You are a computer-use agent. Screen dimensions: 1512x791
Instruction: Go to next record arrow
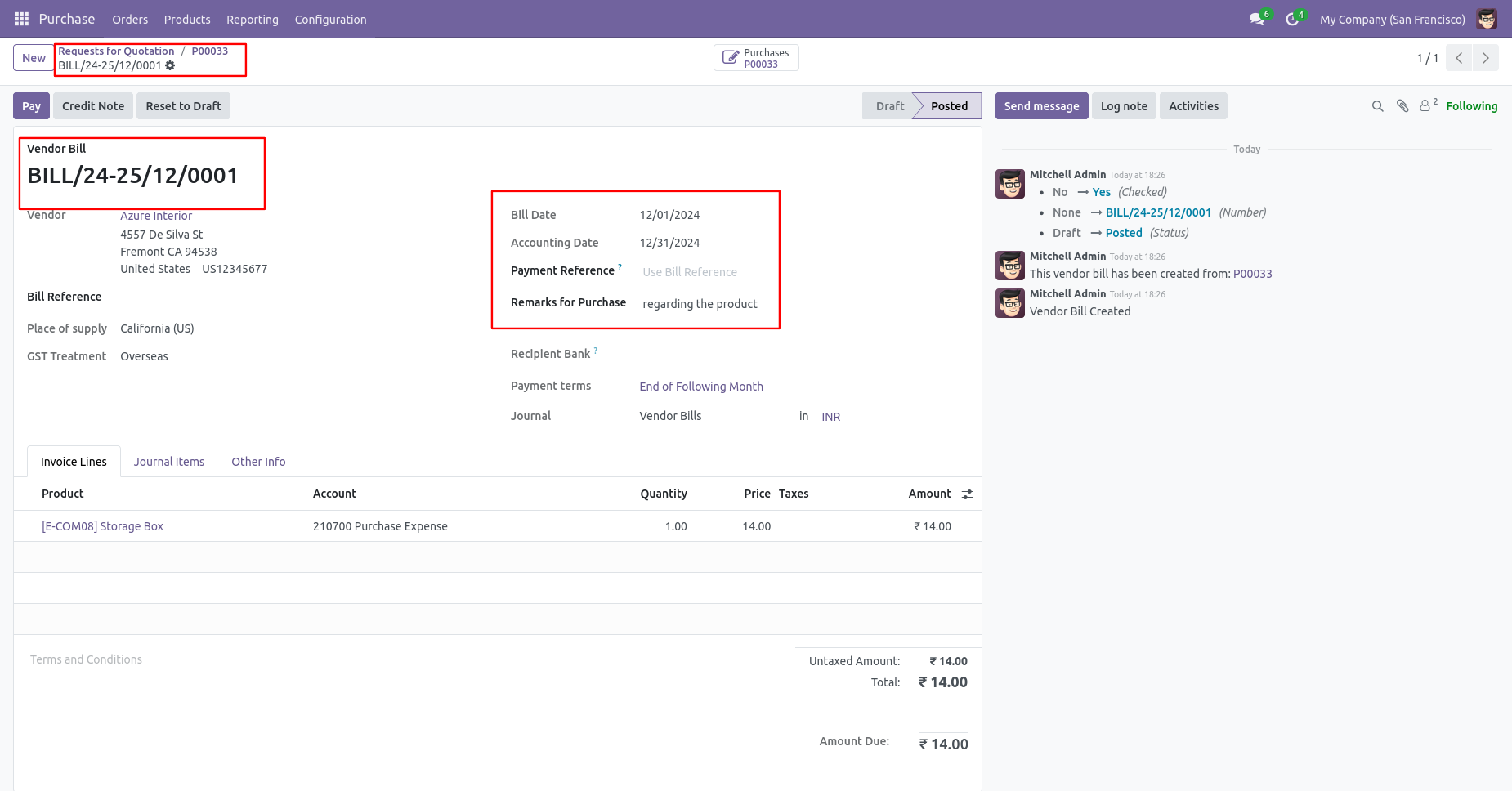1486,58
